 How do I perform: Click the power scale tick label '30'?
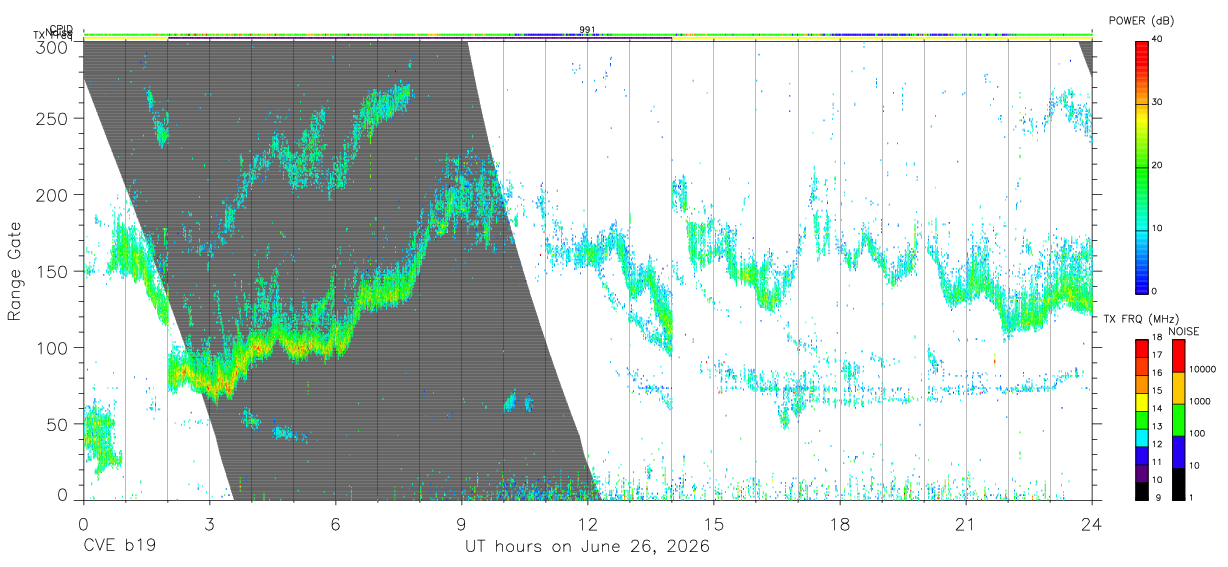click(x=1158, y=103)
